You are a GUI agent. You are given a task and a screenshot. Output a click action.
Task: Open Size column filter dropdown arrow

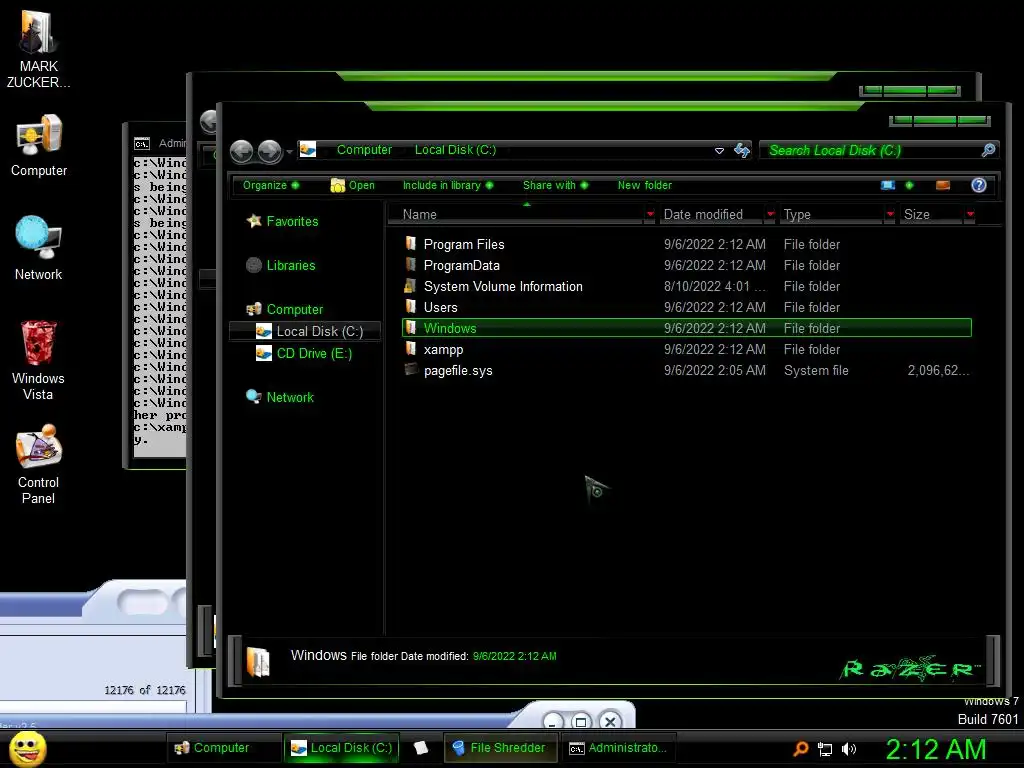[x=970, y=214]
